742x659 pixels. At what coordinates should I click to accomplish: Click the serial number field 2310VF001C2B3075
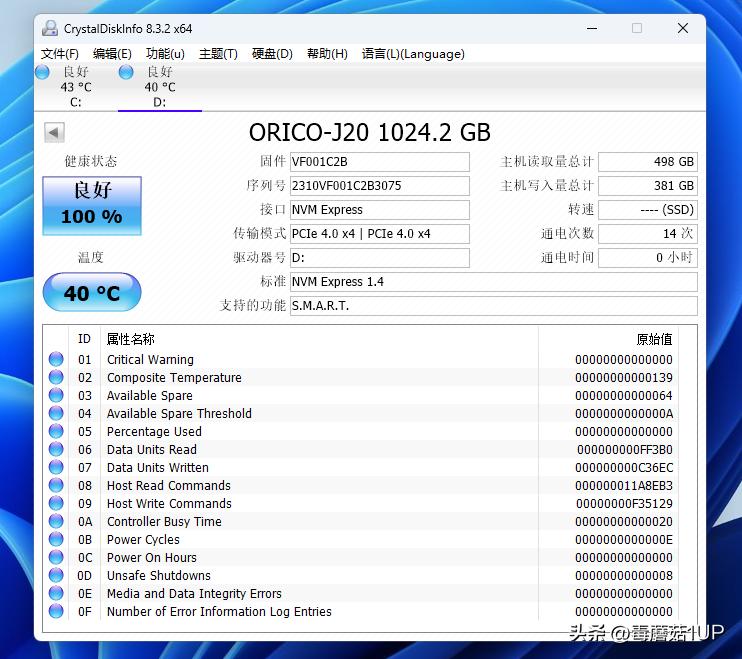point(380,185)
